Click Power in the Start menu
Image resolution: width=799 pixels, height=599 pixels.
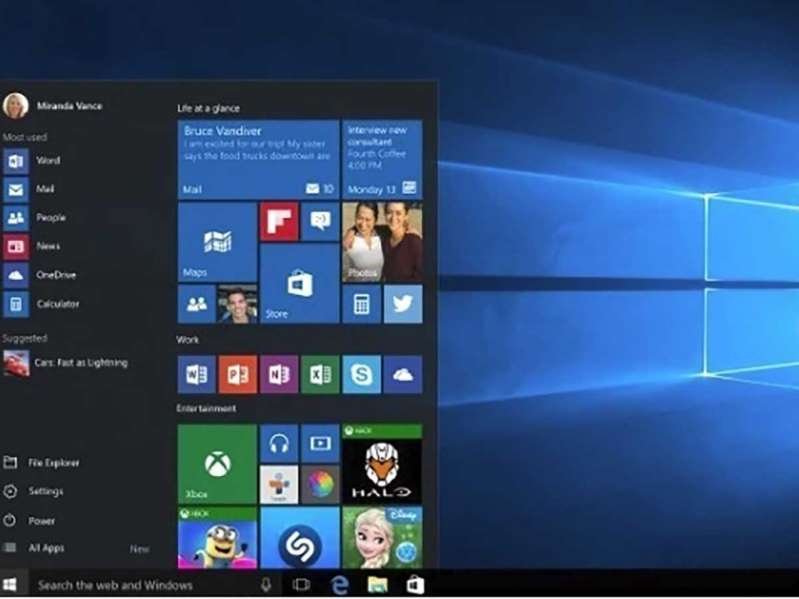tap(29, 521)
